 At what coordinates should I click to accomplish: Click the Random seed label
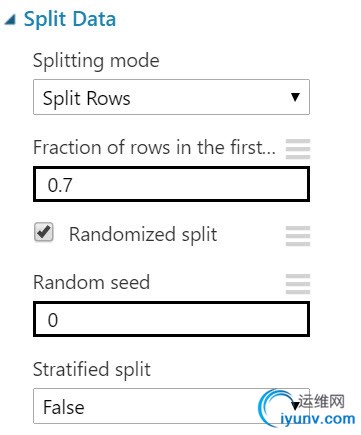pyautogui.click(x=91, y=282)
